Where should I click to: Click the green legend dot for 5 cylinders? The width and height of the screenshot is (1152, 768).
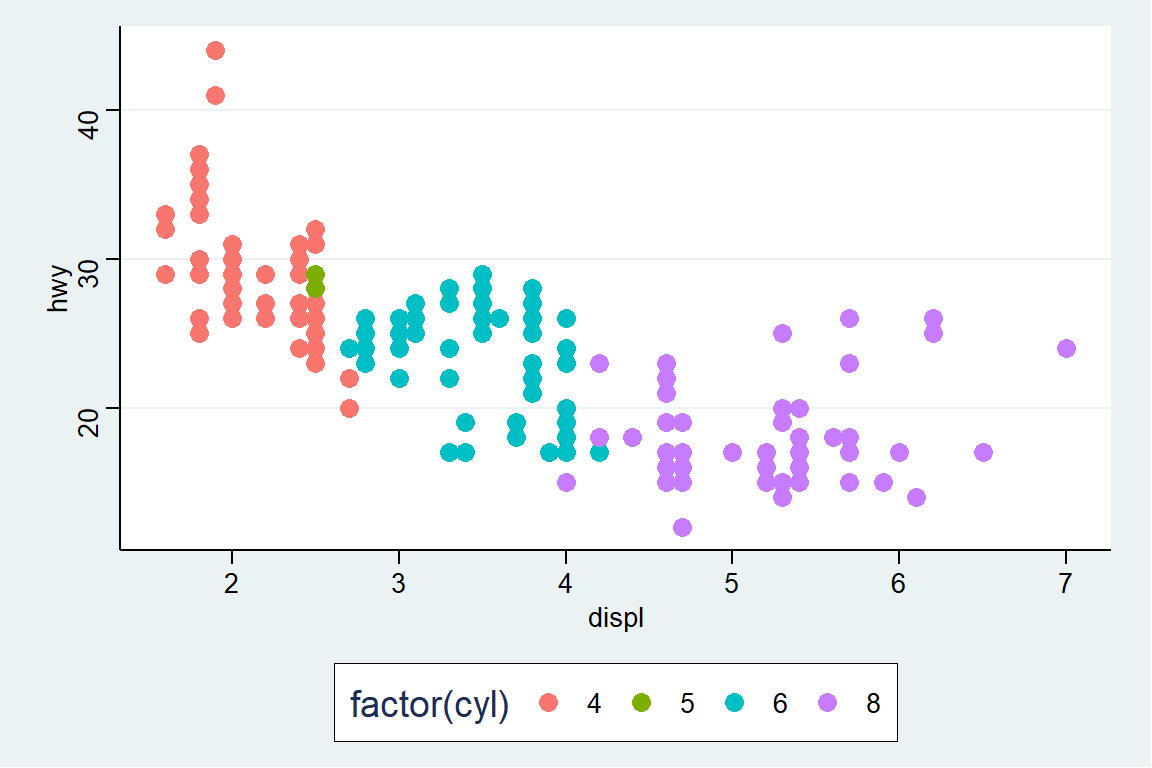(641, 703)
